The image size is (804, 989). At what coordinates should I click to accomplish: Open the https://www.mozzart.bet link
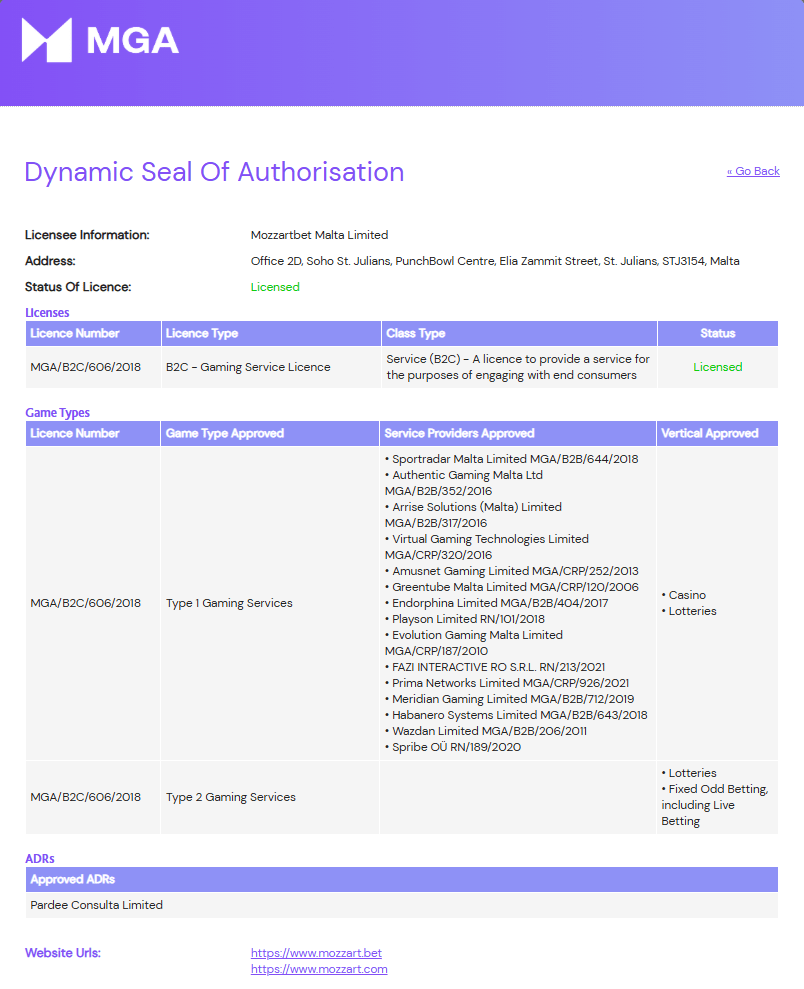click(316, 952)
